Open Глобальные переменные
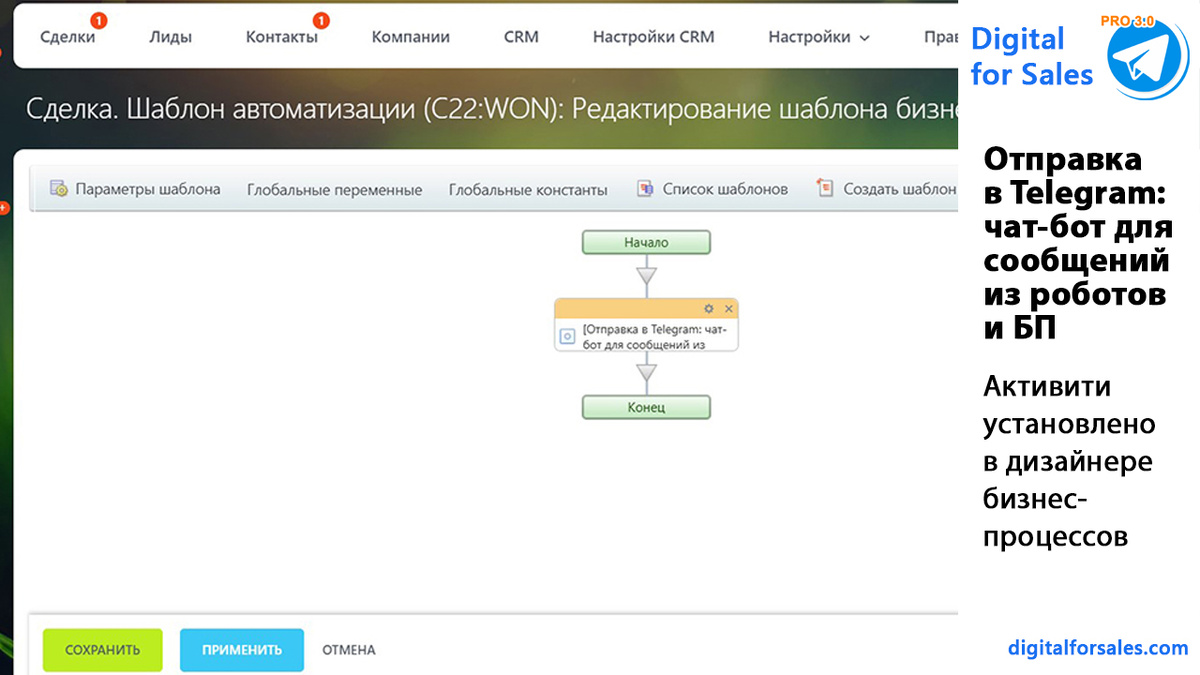Image resolution: width=1200 pixels, height=675 pixels. [x=335, y=189]
